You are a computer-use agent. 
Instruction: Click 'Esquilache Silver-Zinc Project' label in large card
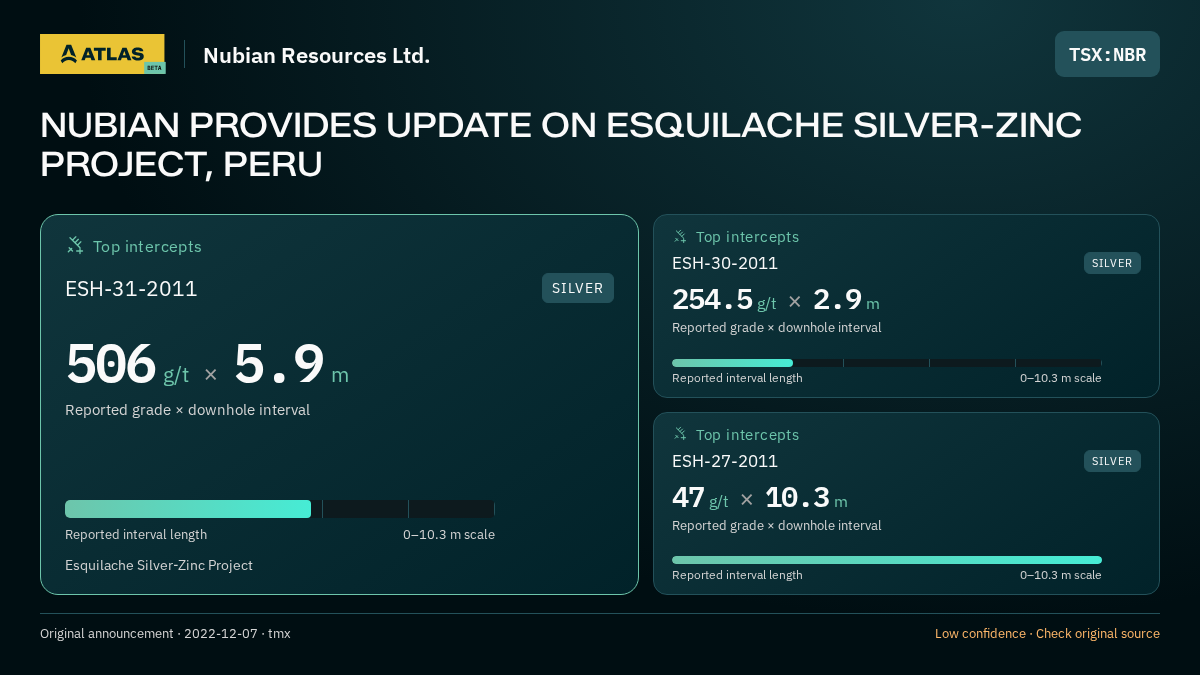pos(159,565)
